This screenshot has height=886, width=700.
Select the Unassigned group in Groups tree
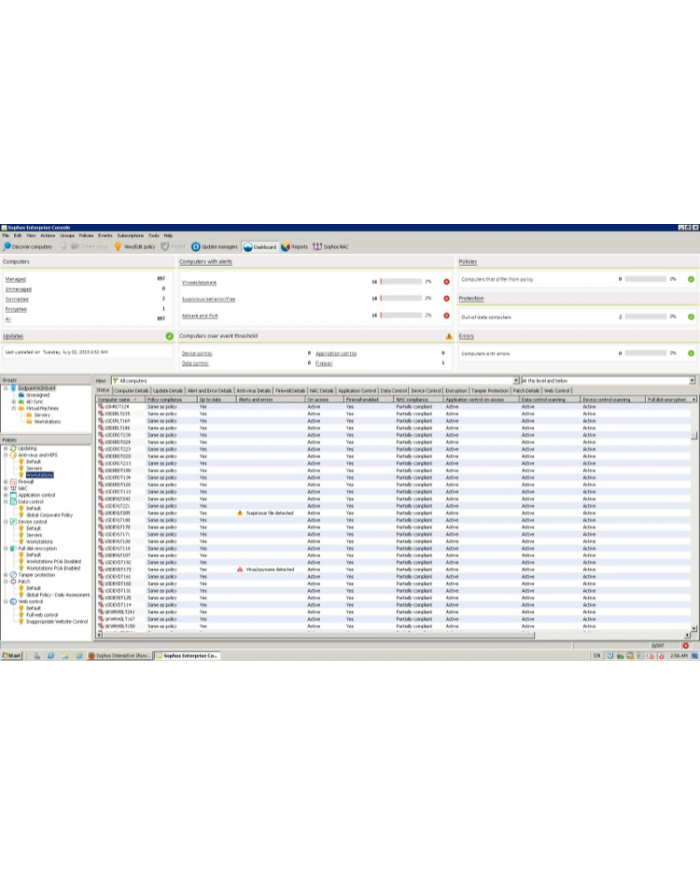[37, 395]
